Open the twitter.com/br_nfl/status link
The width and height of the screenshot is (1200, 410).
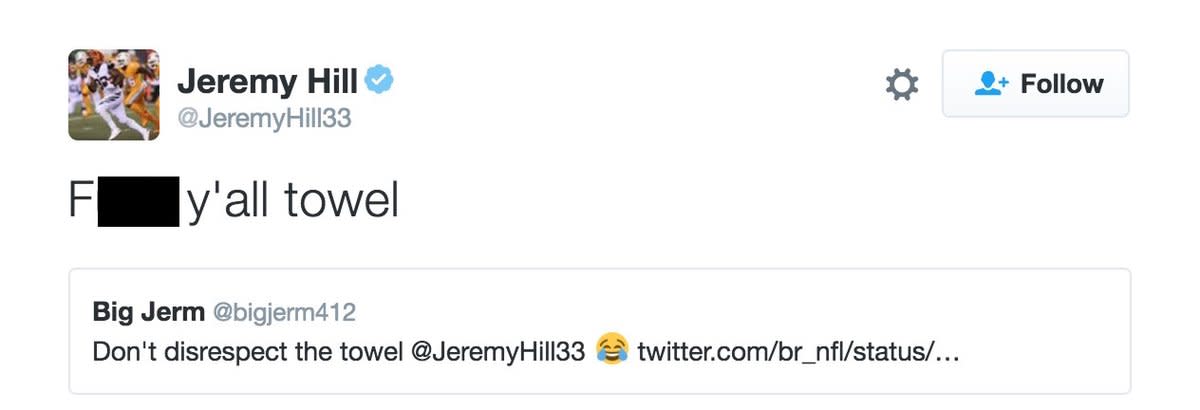pyautogui.click(x=798, y=352)
